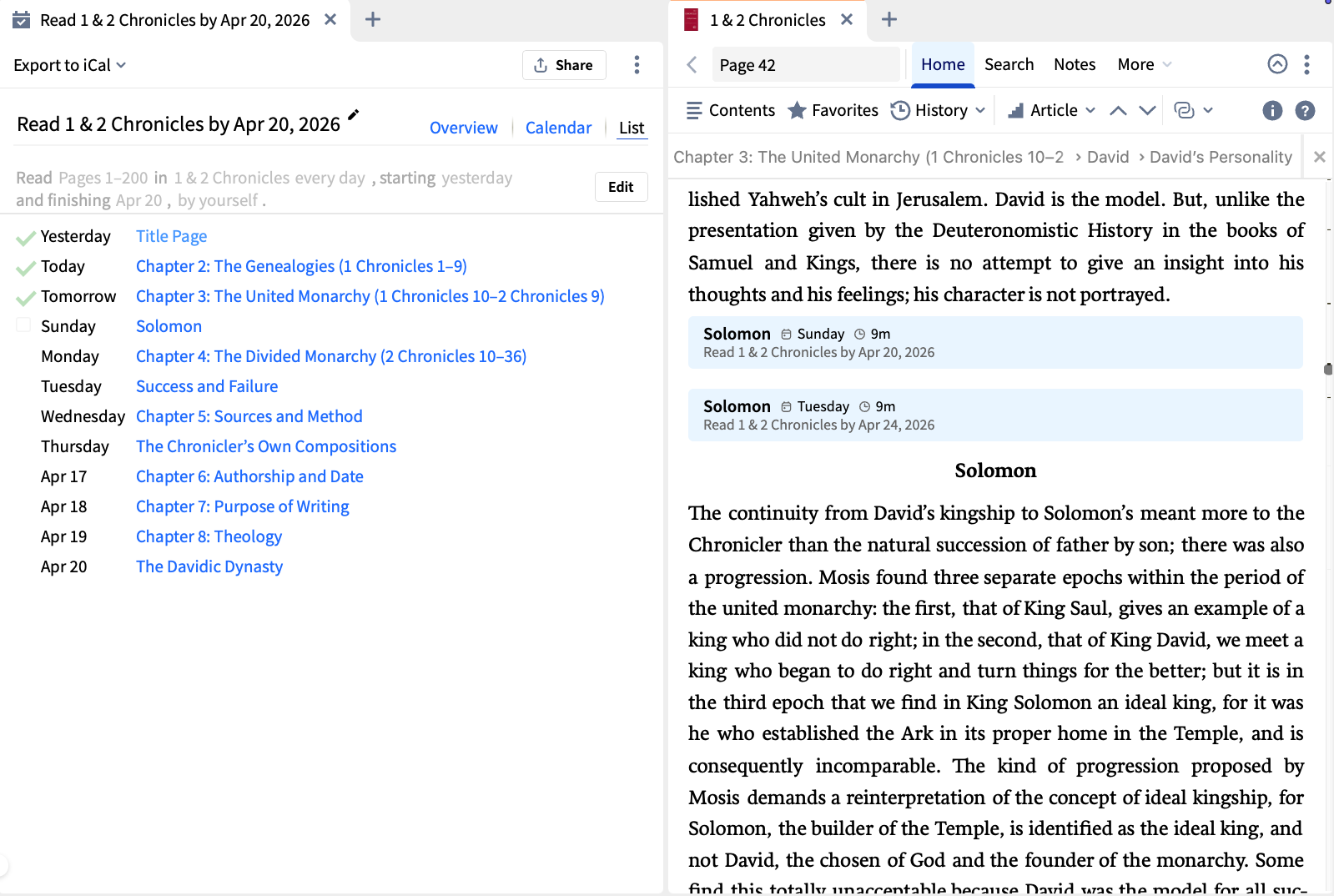Open Chapter 2: The Genealogies link
1334x896 pixels.
click(301, 266)
